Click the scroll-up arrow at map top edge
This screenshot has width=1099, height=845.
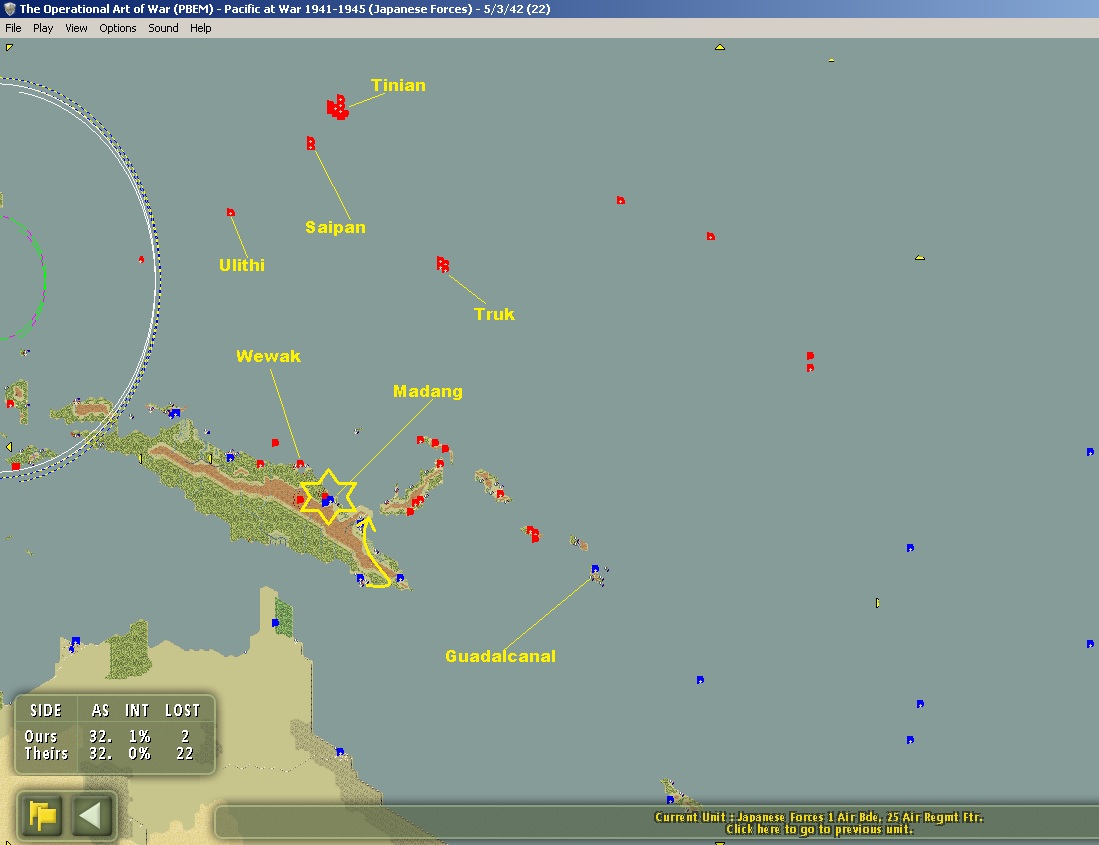click(x=719, y=47)
